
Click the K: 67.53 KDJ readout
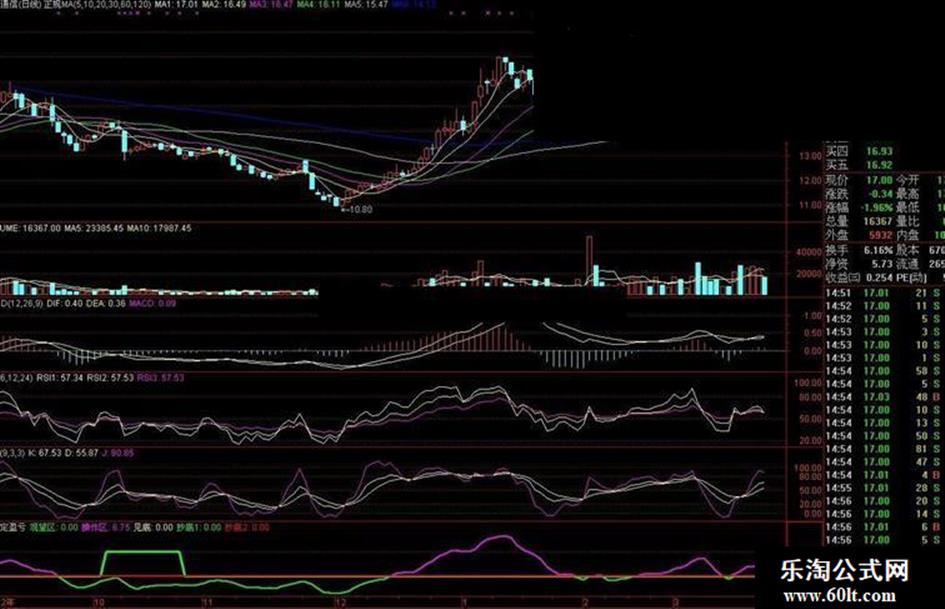coord(45,453)
